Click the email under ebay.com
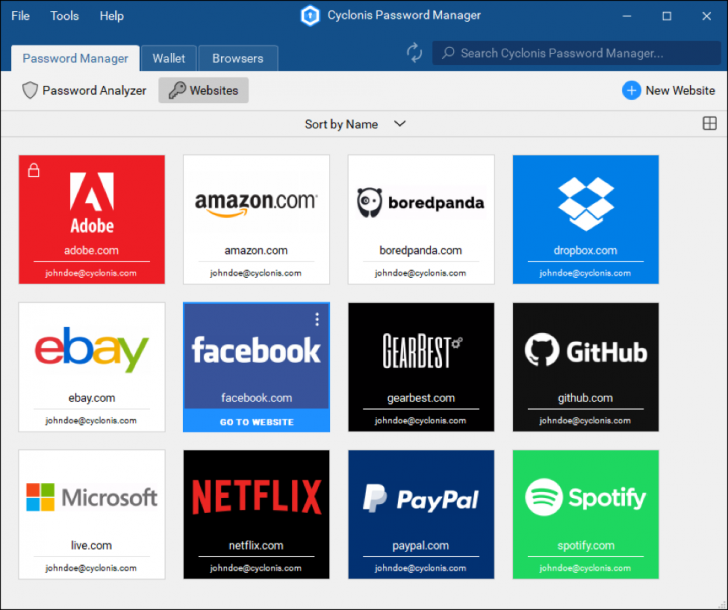Image resolution: width=728 pixels, height=610 pixels. pos(91,421)
